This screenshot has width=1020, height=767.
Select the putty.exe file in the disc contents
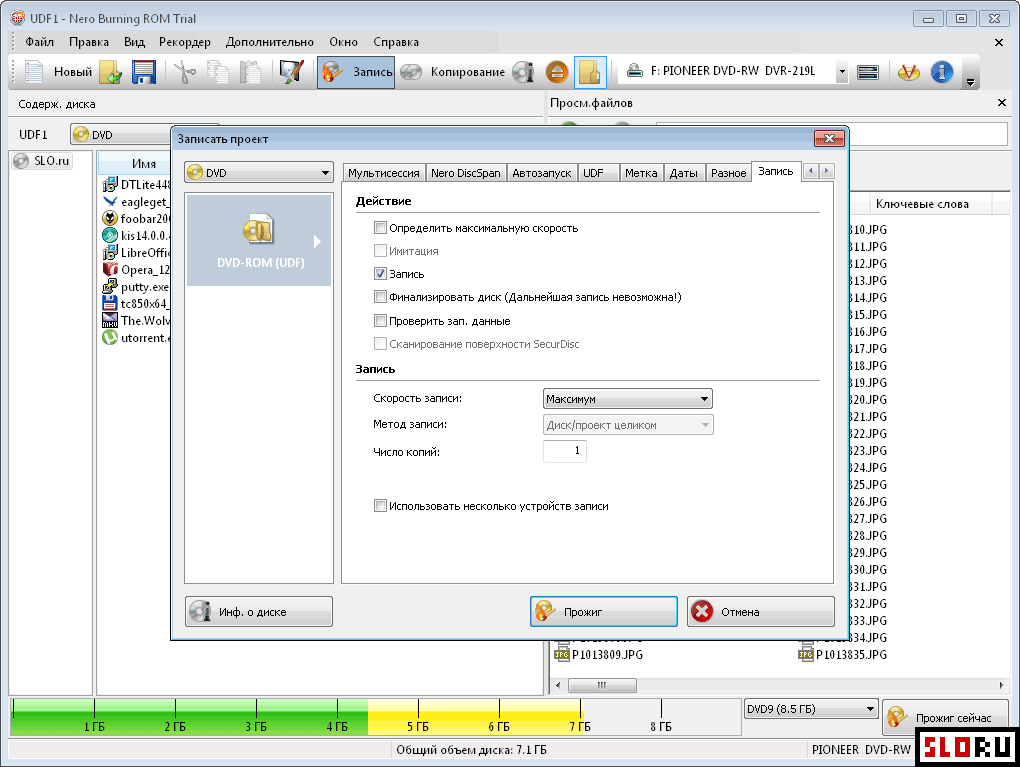point(136,286)
